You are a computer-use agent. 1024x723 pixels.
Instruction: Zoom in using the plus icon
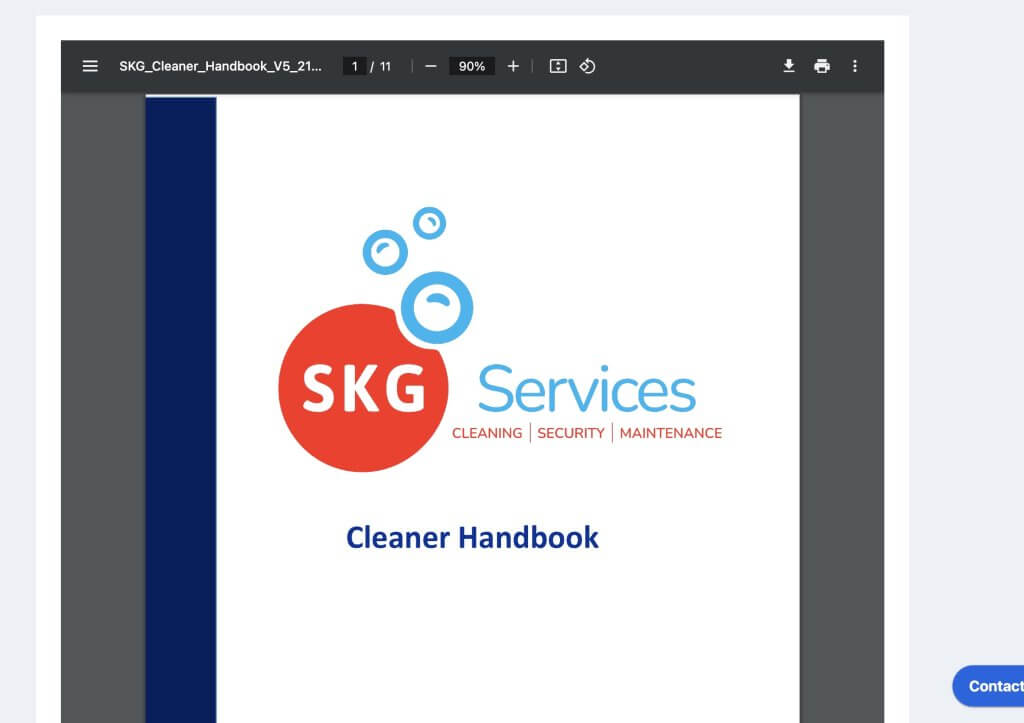512,66
